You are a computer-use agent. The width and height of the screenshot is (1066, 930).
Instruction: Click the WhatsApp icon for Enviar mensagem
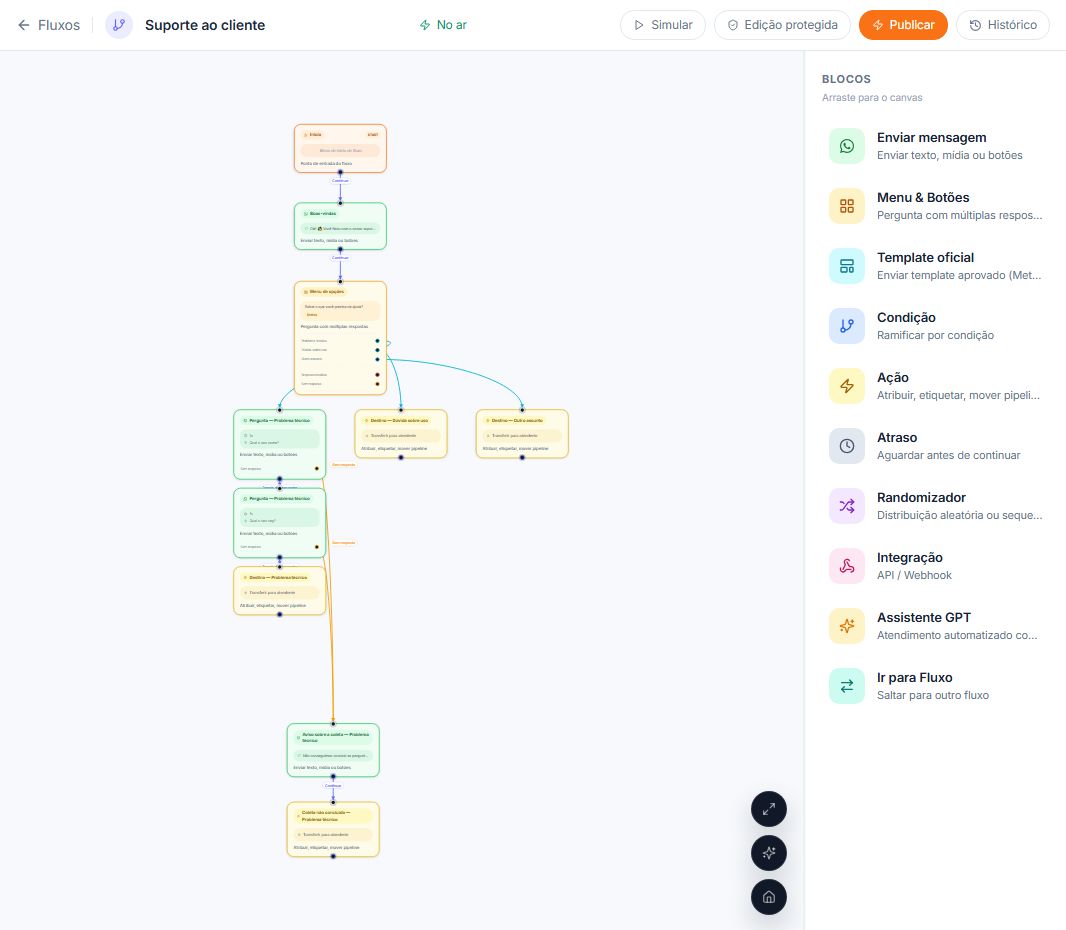(846, 146)
